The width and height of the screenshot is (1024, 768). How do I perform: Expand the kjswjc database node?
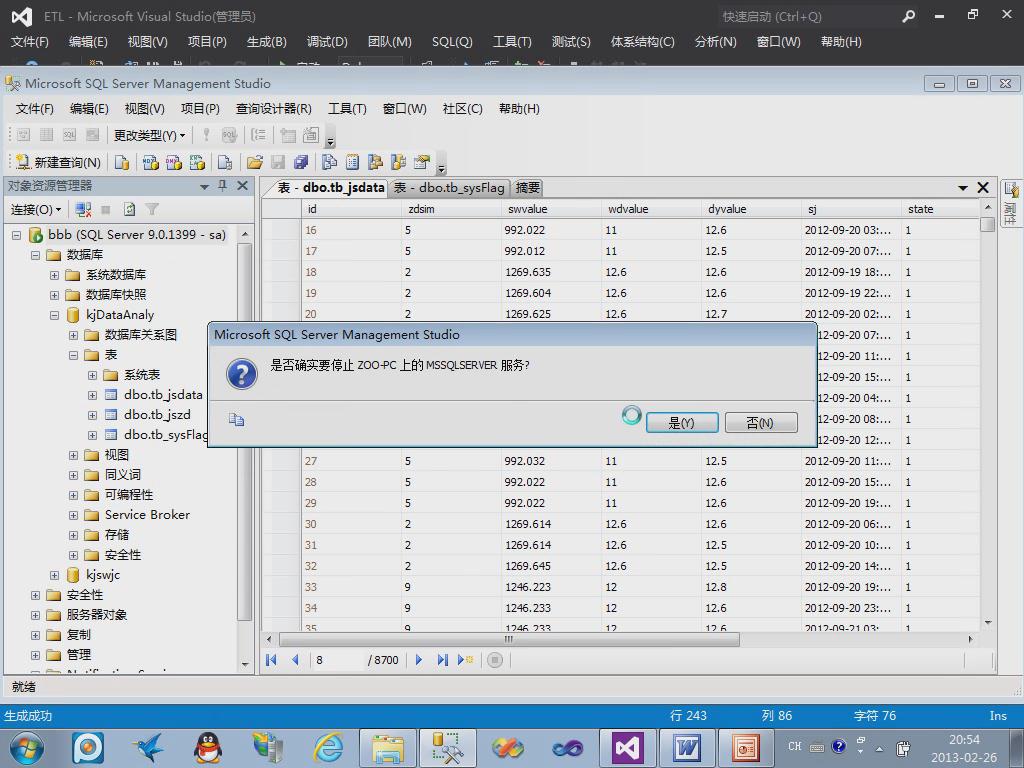pos(54,575)
